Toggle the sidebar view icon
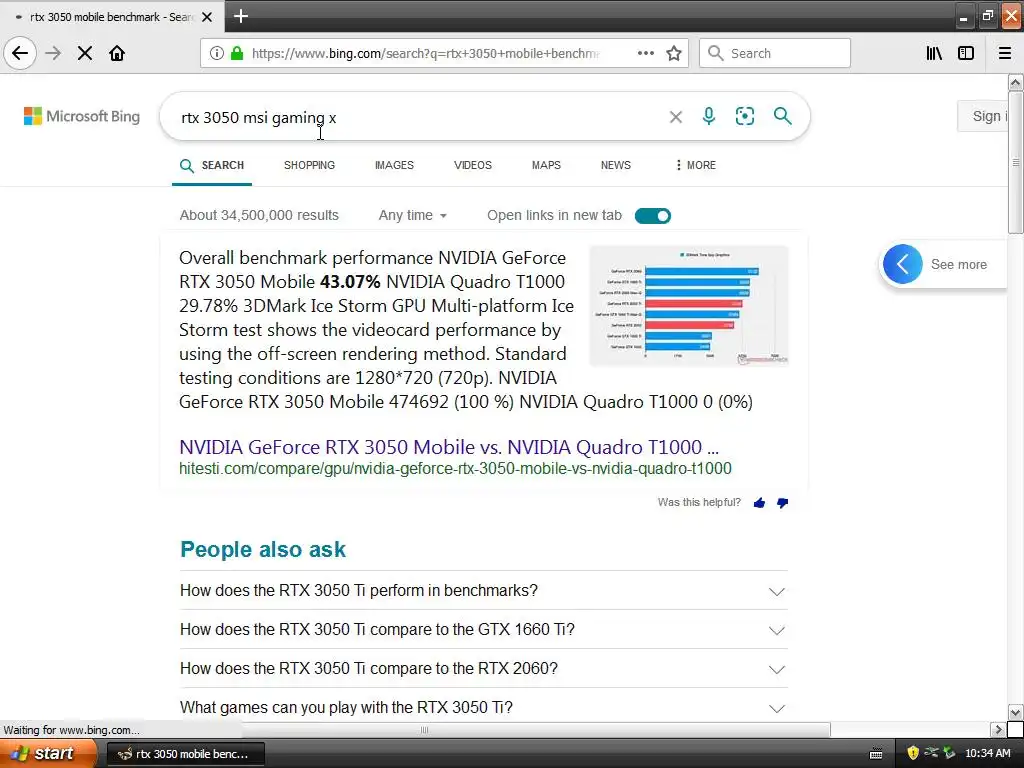 tap(966, 53)
